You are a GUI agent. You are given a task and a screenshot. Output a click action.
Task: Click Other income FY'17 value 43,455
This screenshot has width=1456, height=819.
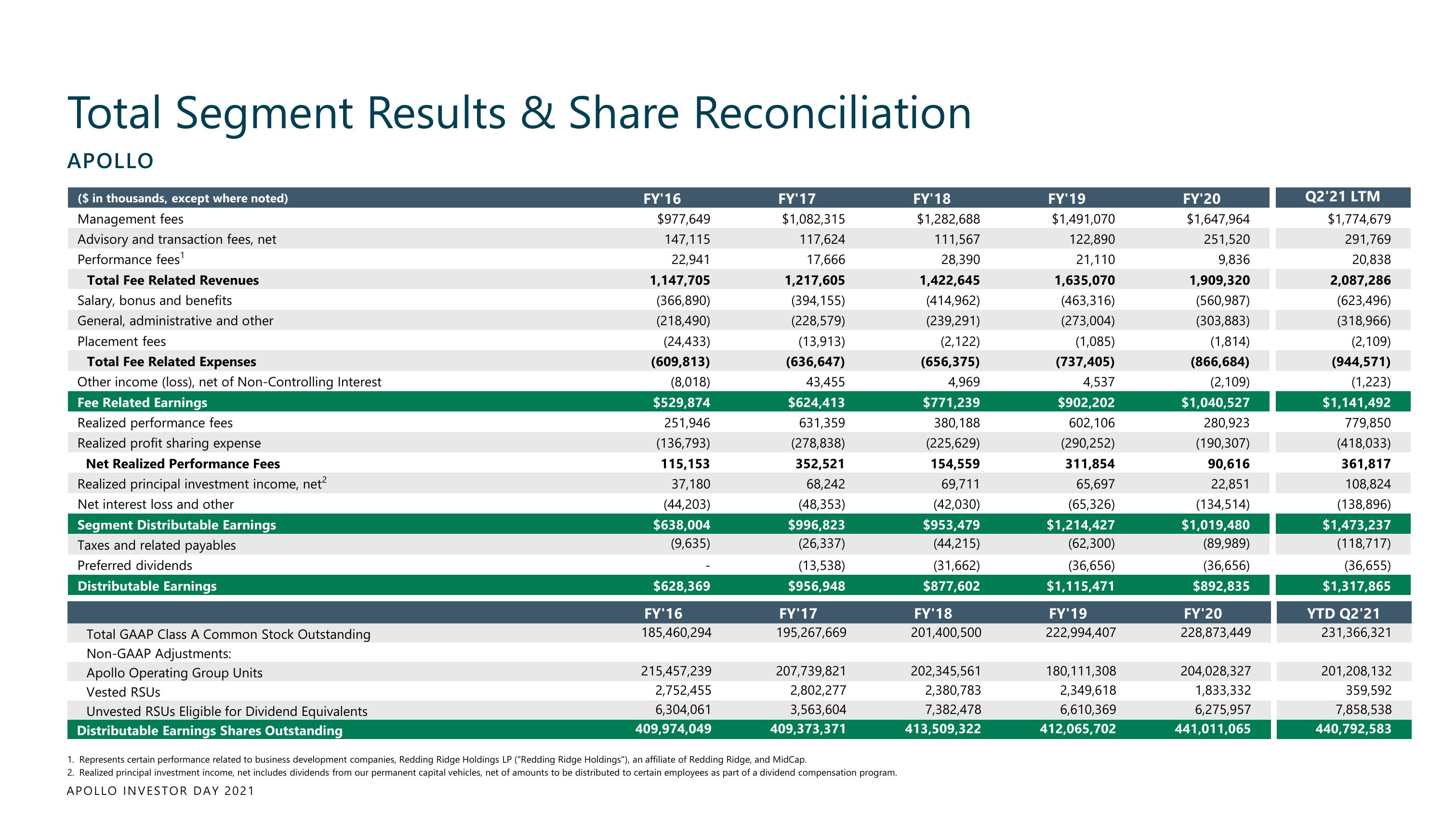click(x=825, y=382)
